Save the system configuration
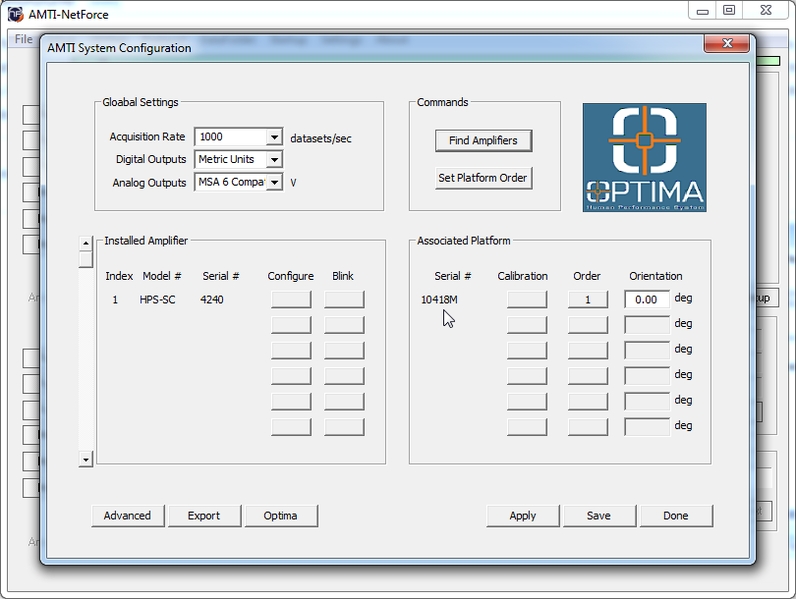796x599 pixels. click(x=598, y=516)
